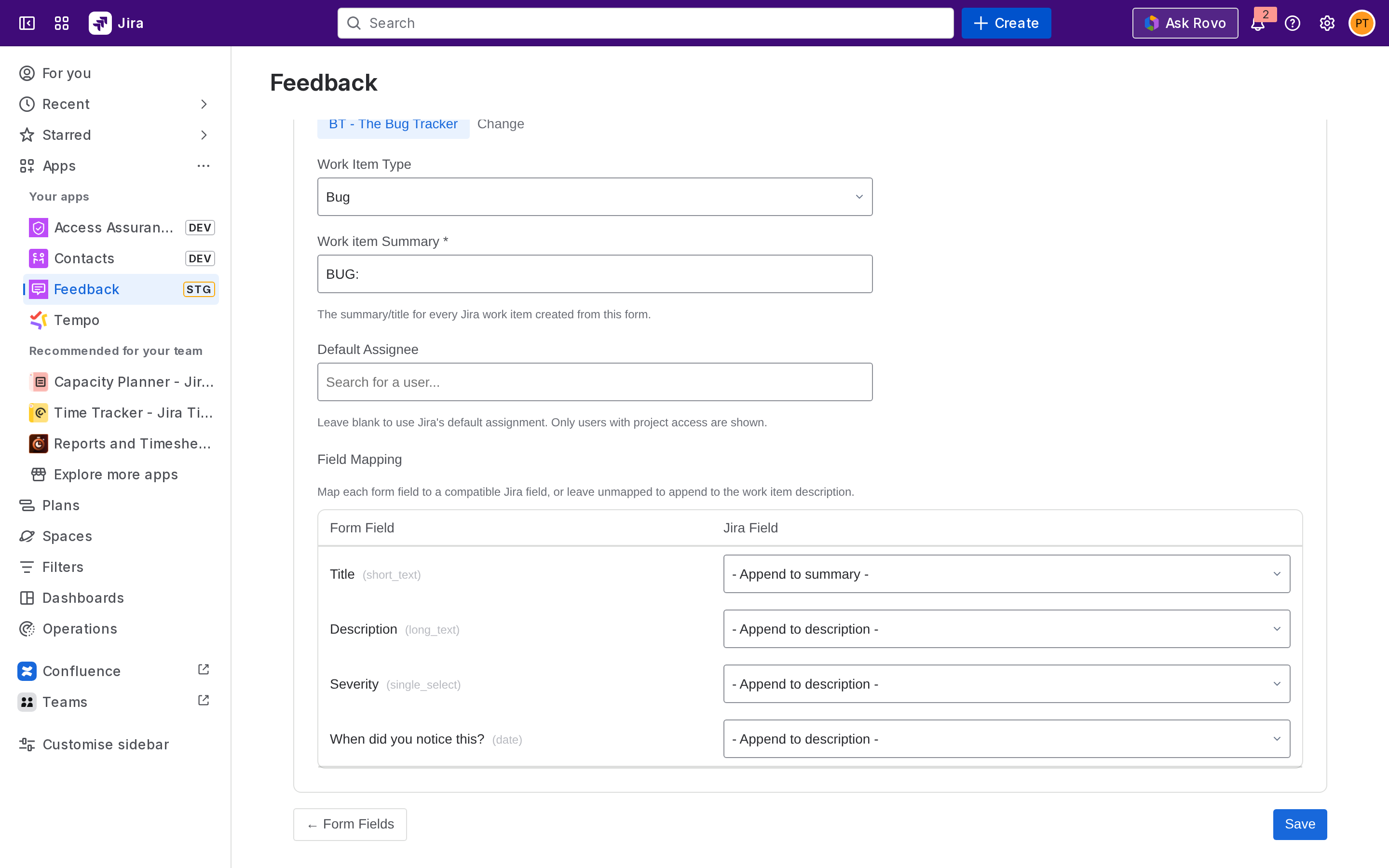
Task: Click the Ask Rovo button
Action: (1185, 23)
